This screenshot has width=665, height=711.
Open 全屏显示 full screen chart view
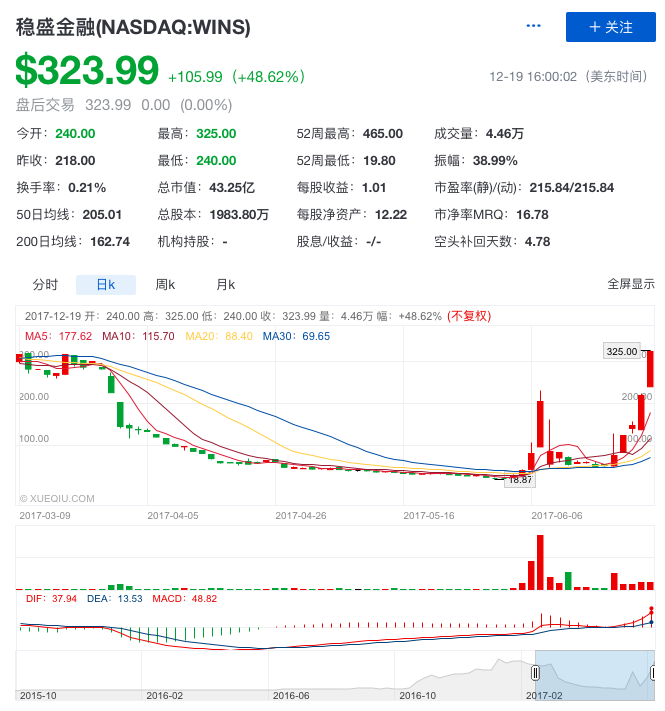click(x=631, y=284)
